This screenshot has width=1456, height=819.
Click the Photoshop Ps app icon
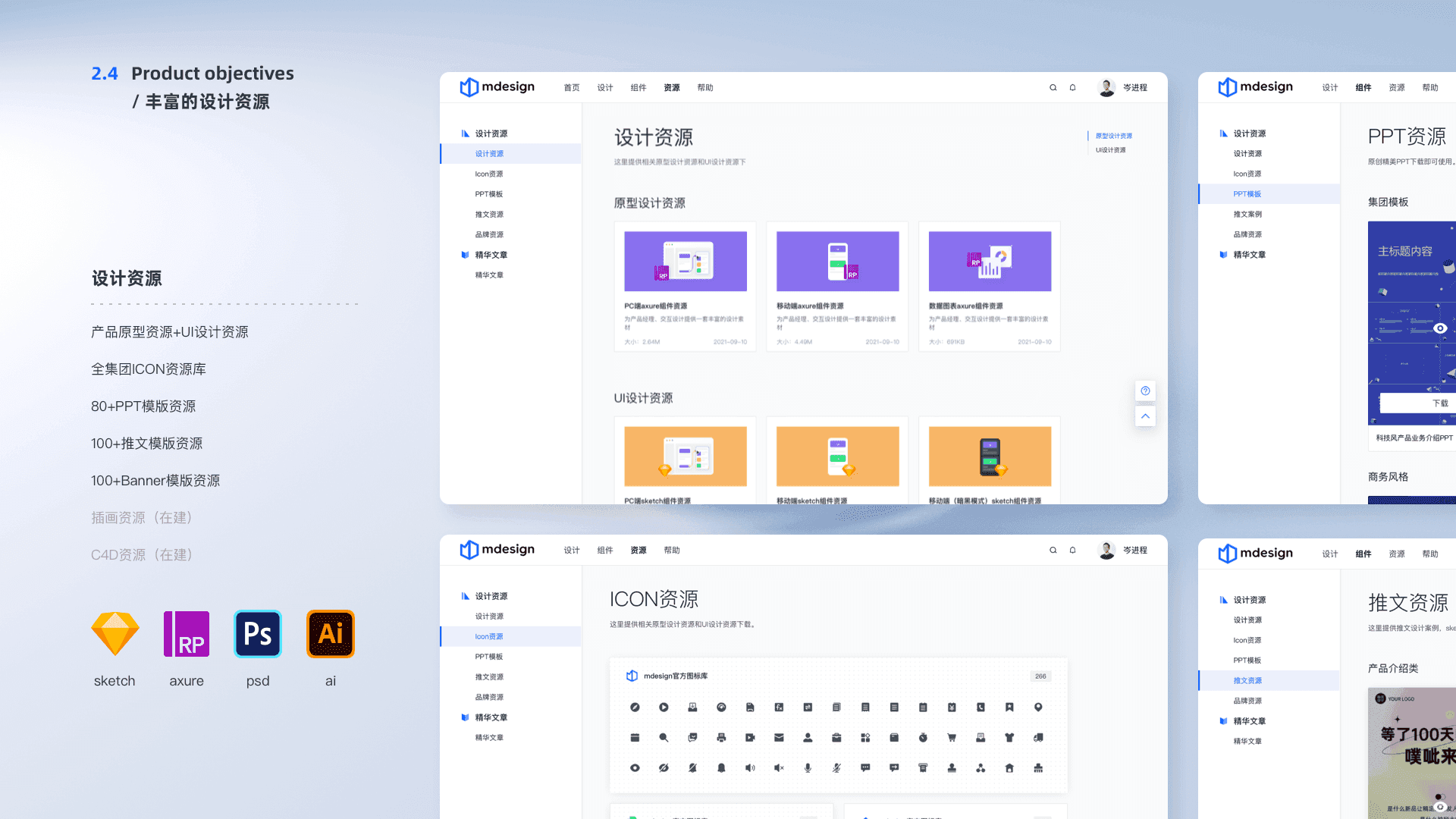pos(258,634)
